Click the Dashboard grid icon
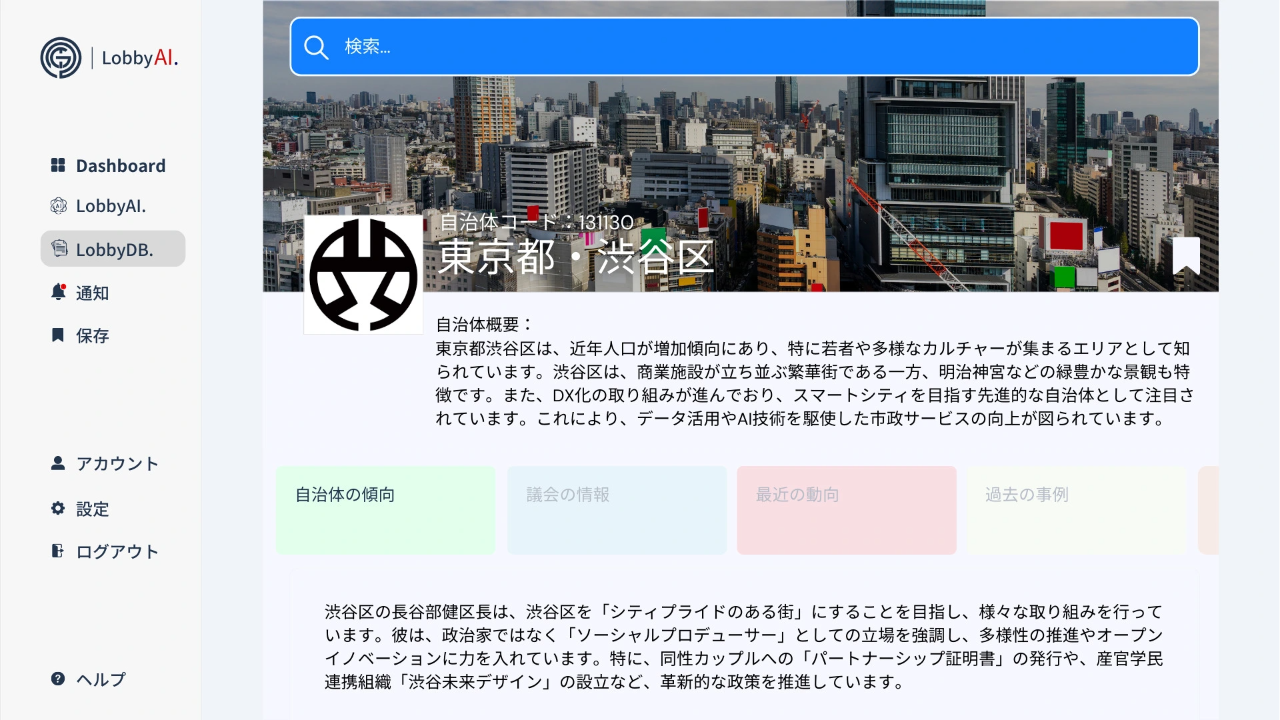Viewport: 1280px width, 720px height. [x=58, y=165]
